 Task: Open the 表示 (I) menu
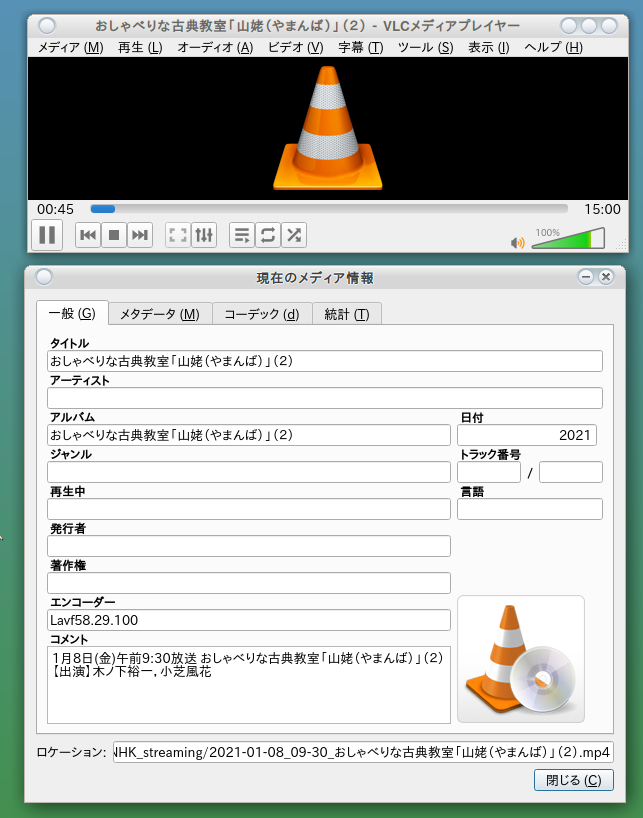(x=489, y=47)
